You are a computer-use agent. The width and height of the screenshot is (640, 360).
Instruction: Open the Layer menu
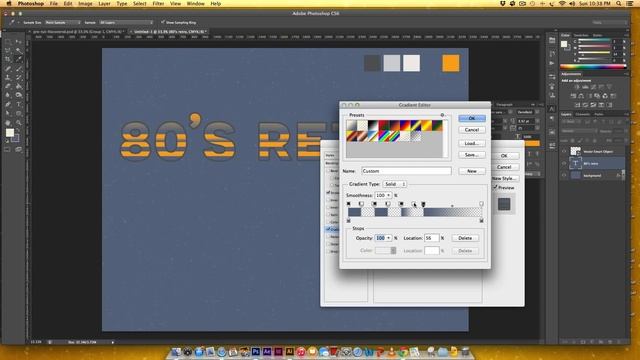(104, 4)
